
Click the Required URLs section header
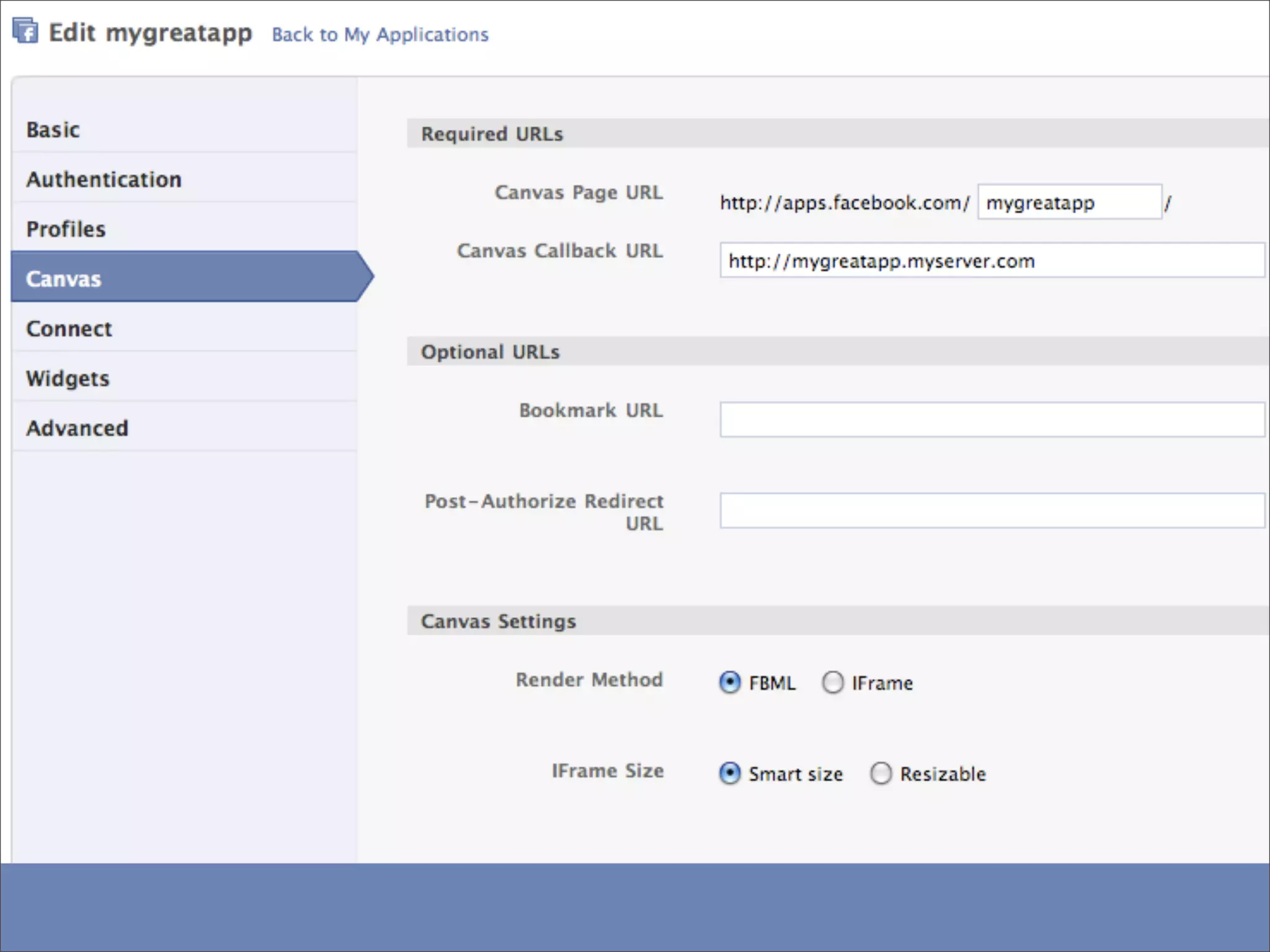492,134
